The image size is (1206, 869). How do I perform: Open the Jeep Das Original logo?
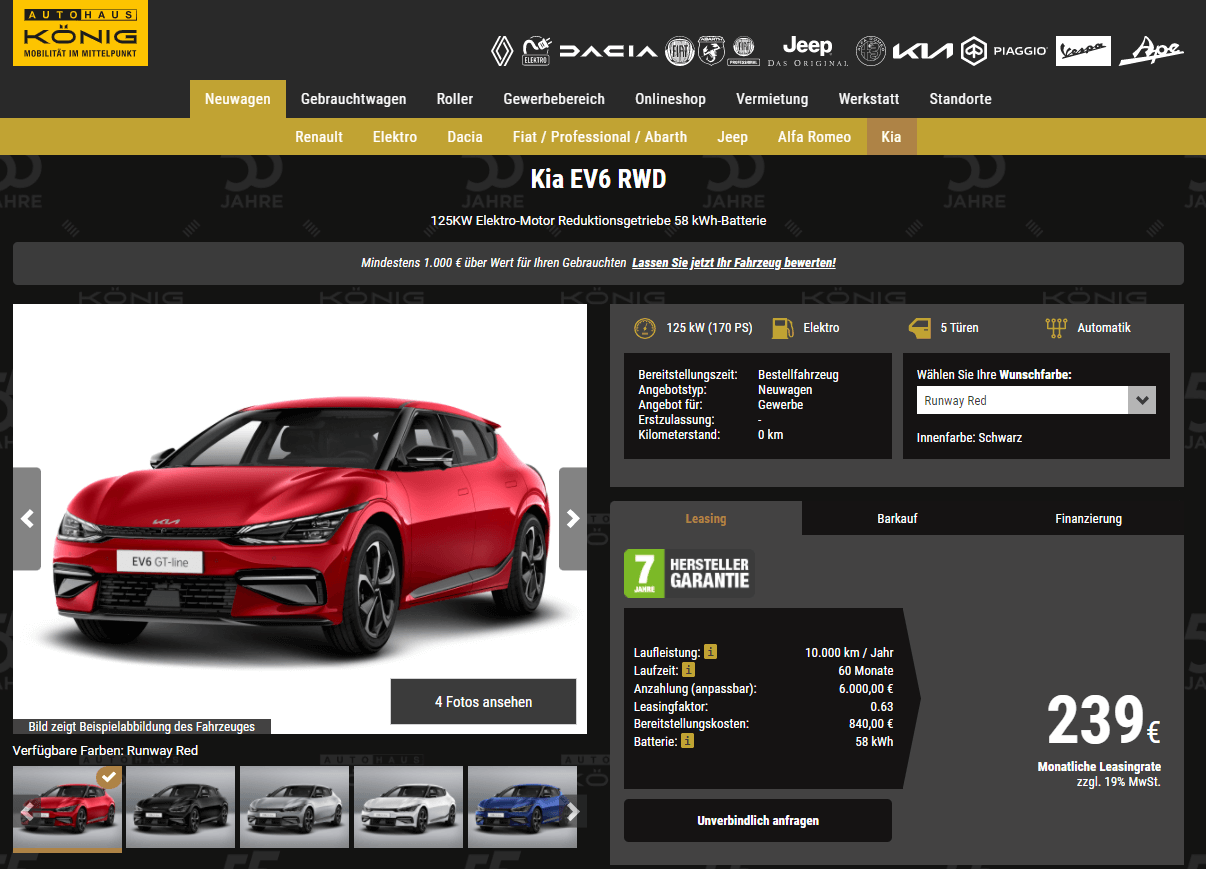coord(808,51)
